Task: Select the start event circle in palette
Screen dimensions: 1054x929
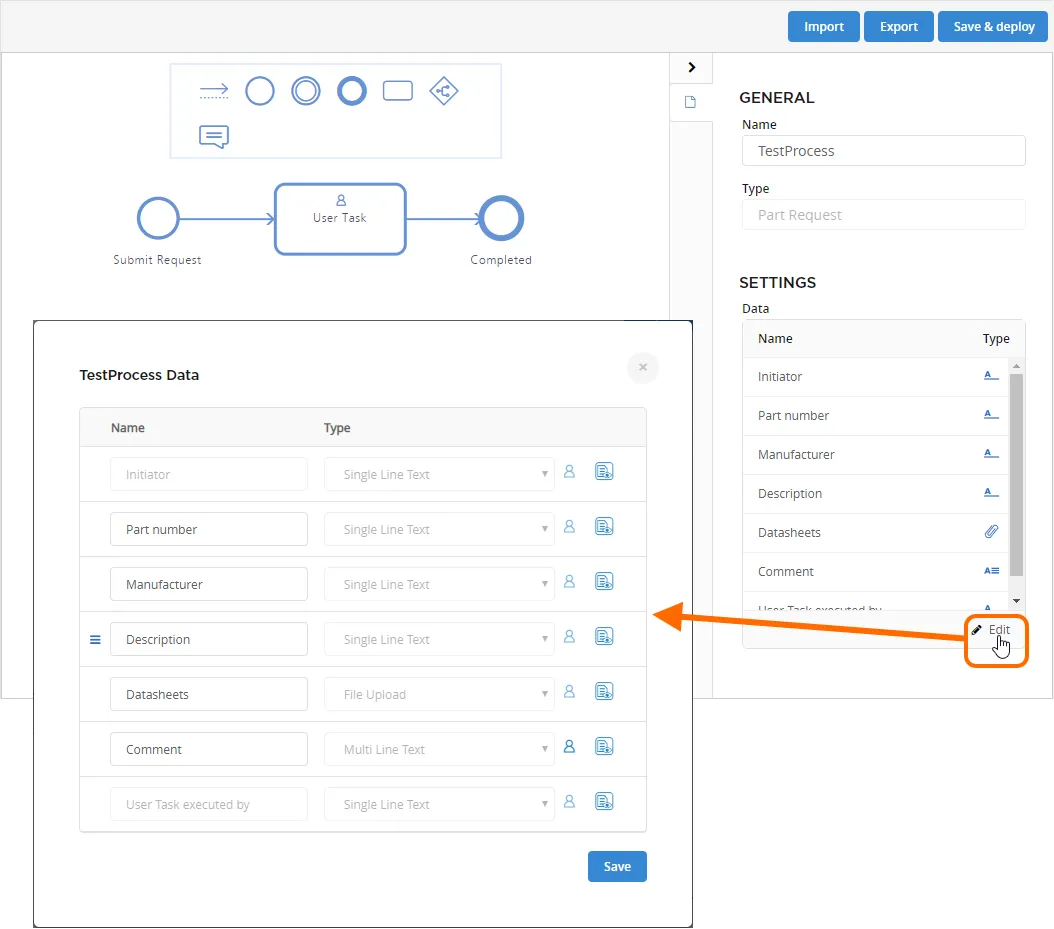Action: 259,91
